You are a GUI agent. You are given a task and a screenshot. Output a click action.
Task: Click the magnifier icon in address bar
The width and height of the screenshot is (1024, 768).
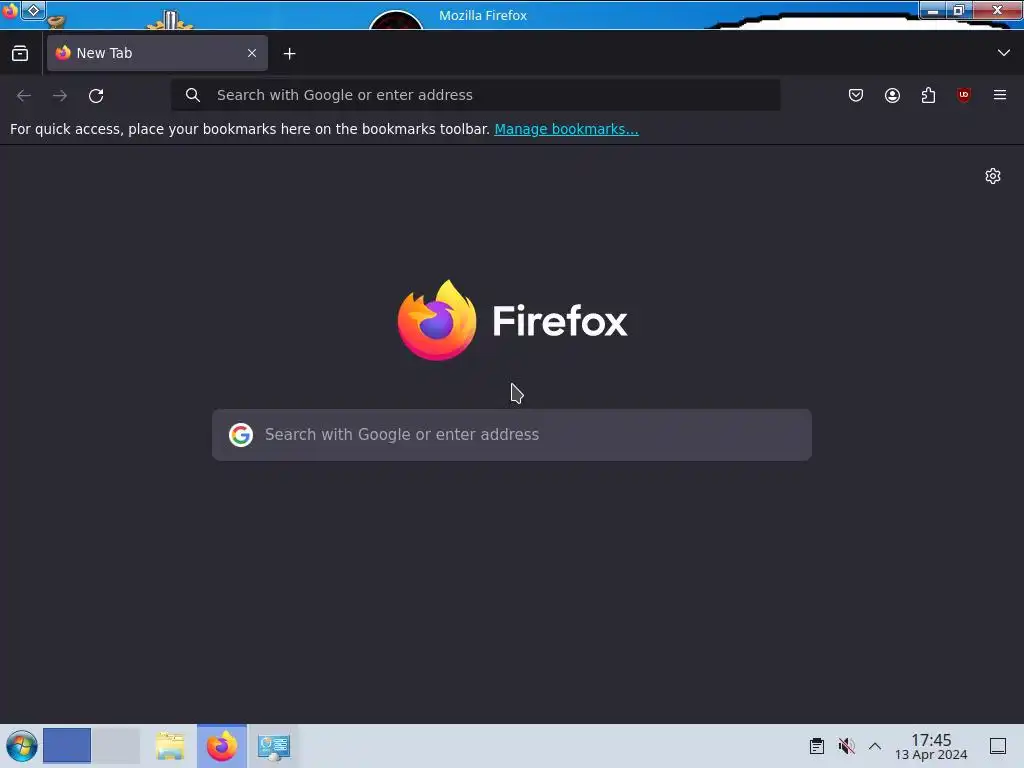(x=193, y=95)
